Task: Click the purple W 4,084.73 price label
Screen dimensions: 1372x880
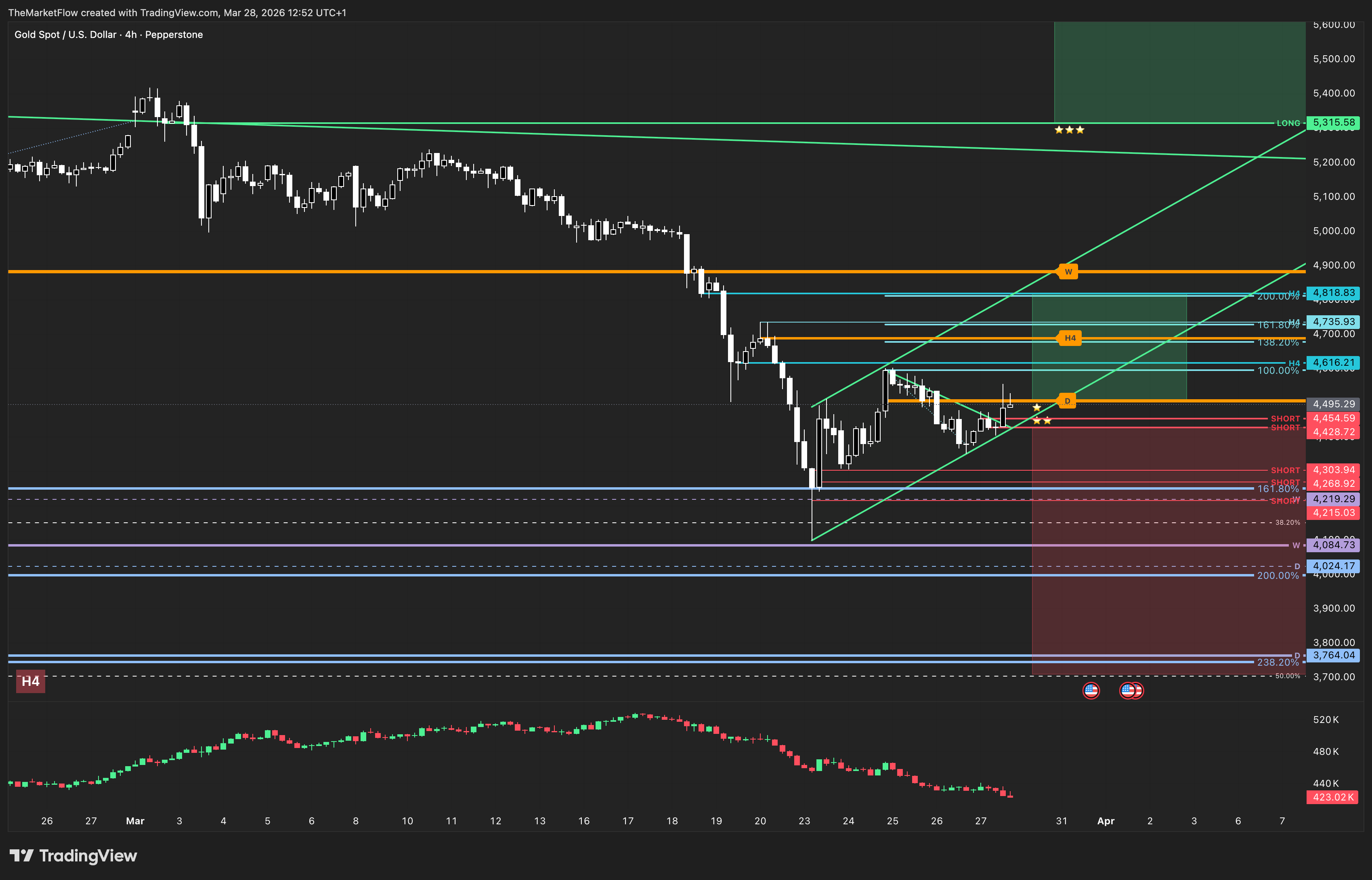Action: (1333, 545)
